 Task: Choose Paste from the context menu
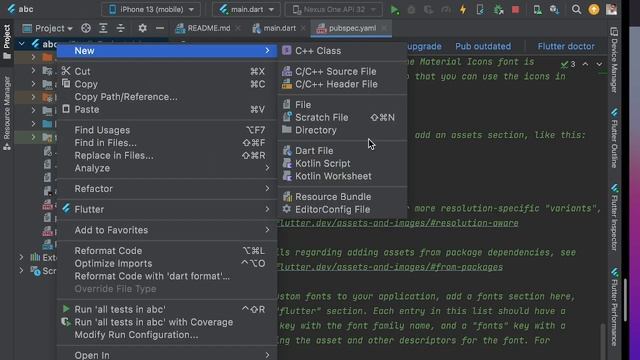pyautogui.click(x=167, y=109)
